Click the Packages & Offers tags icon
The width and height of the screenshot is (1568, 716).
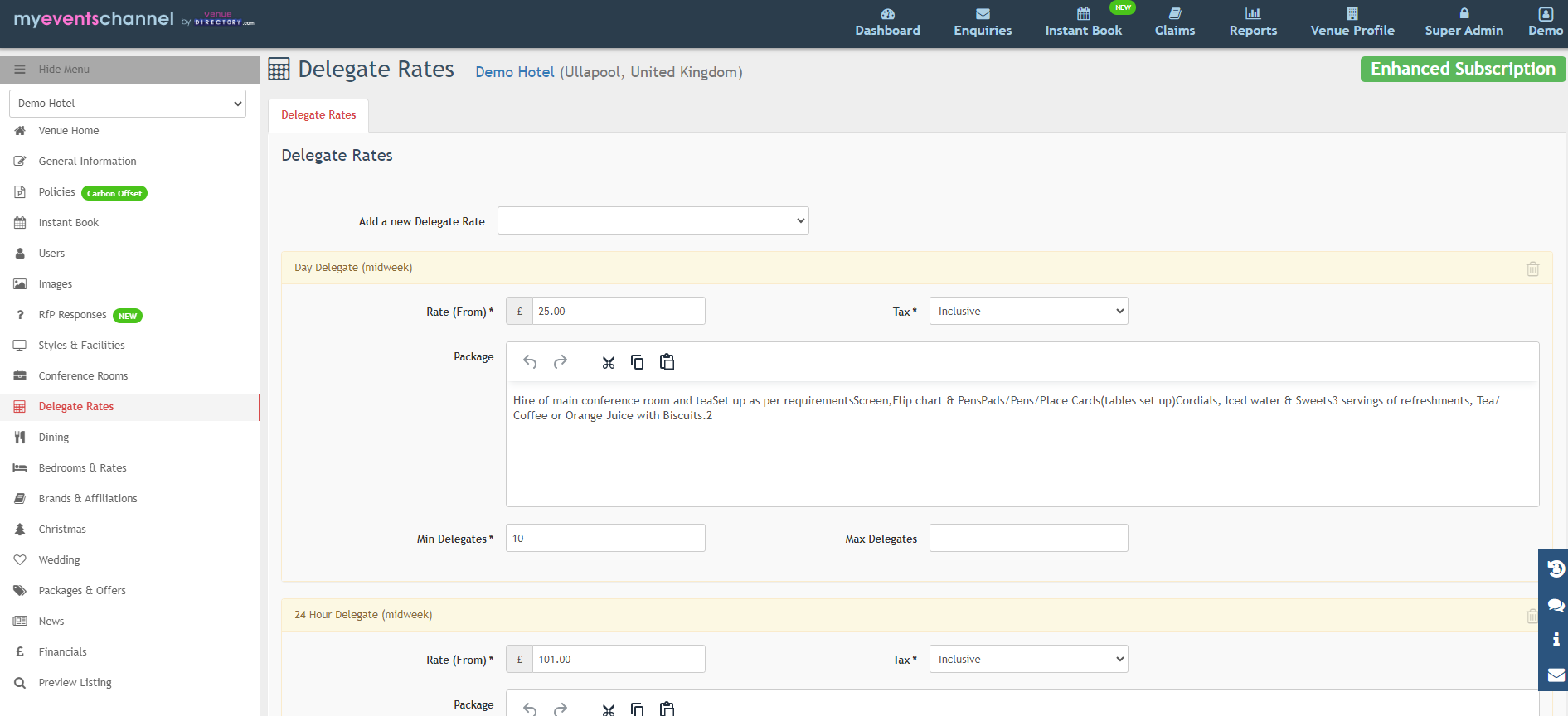click(x=20, y=591)
